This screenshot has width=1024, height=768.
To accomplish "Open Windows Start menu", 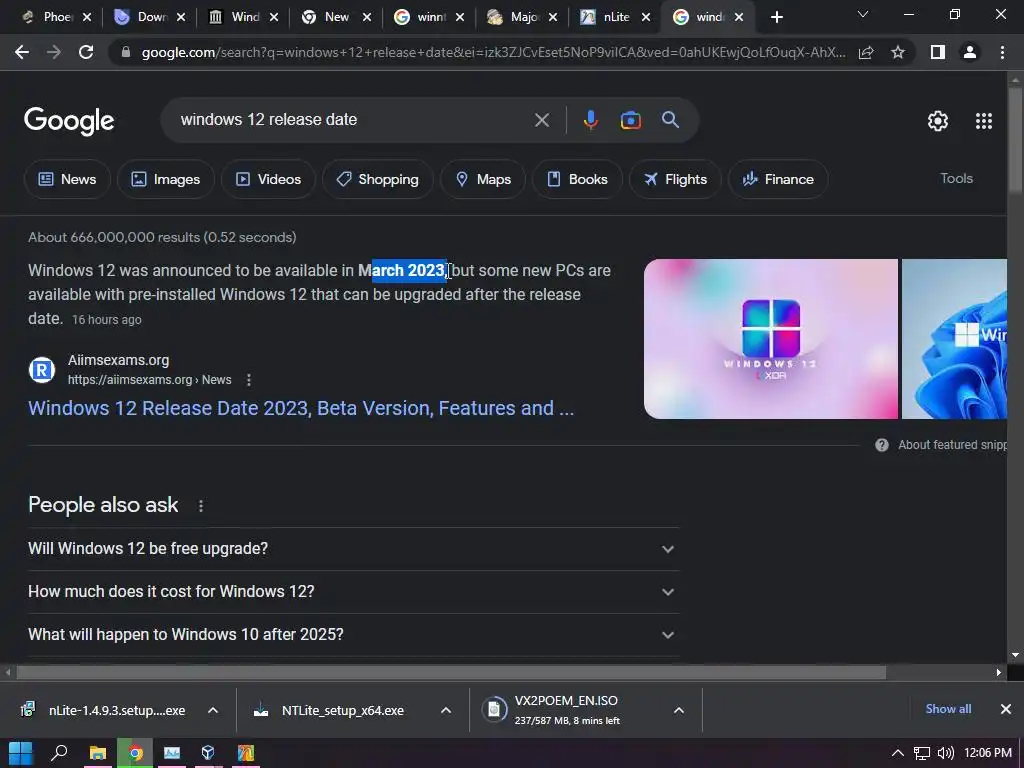I will [x=21, y=753].
